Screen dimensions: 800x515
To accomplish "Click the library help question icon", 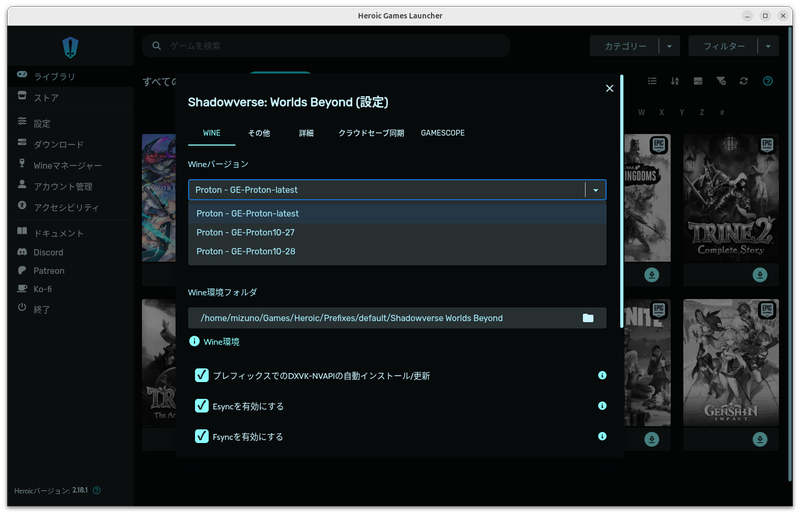I will pos(767,81).
